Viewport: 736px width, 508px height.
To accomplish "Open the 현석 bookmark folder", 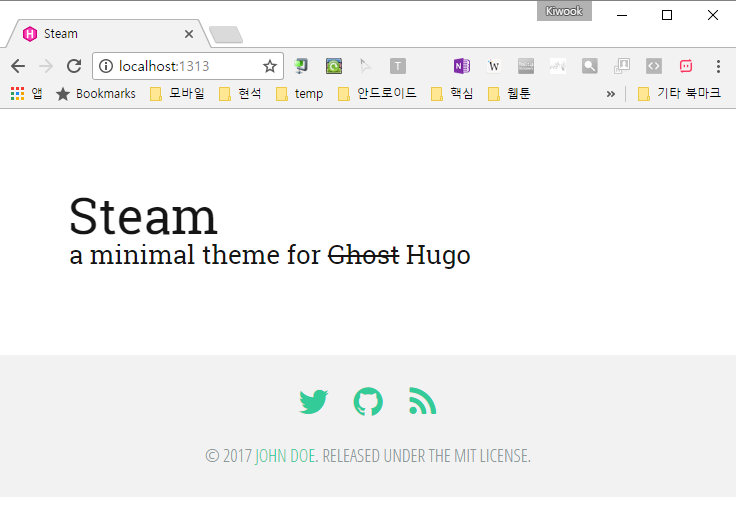I will pos(240,93).
